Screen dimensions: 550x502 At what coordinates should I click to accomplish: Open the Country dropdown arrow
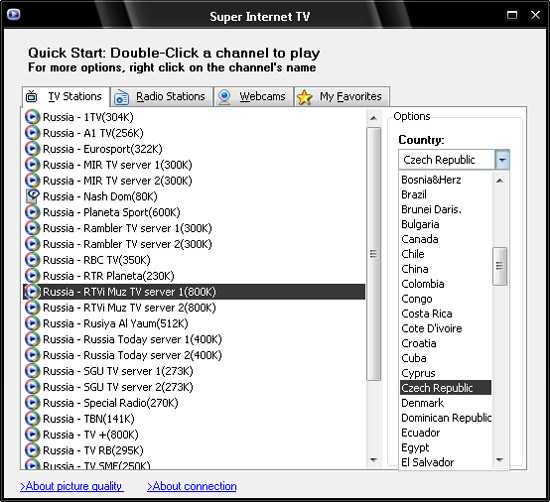502,160
